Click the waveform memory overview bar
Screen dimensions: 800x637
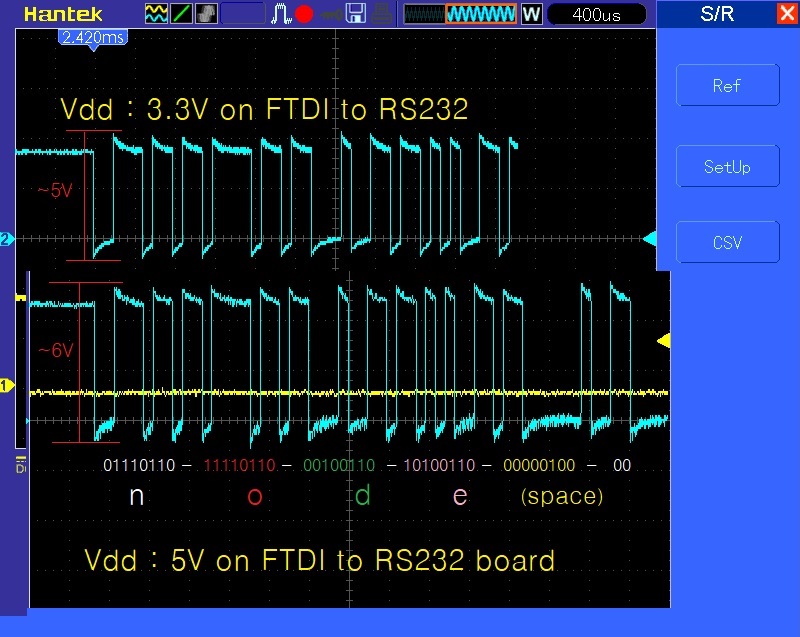(460, 14)
